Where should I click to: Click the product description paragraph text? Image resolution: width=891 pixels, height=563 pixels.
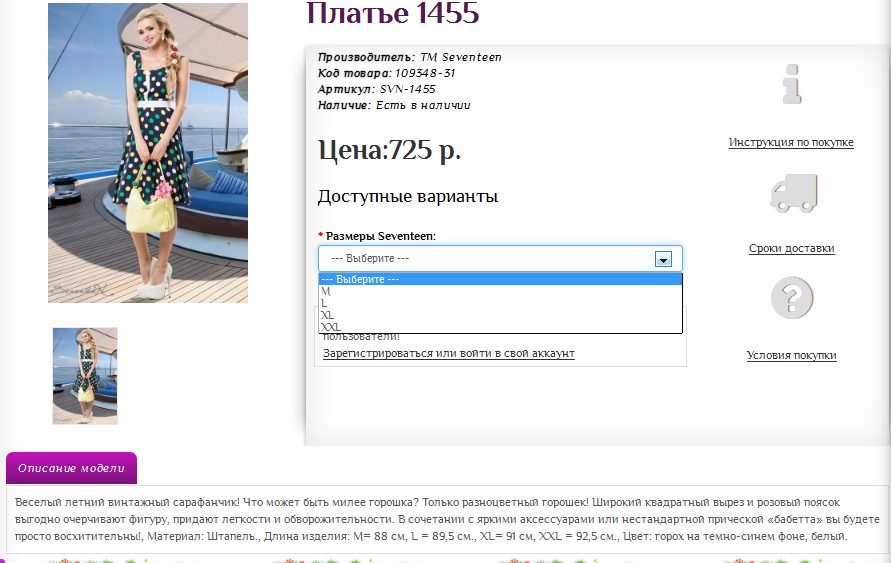(x=447, y=519)
